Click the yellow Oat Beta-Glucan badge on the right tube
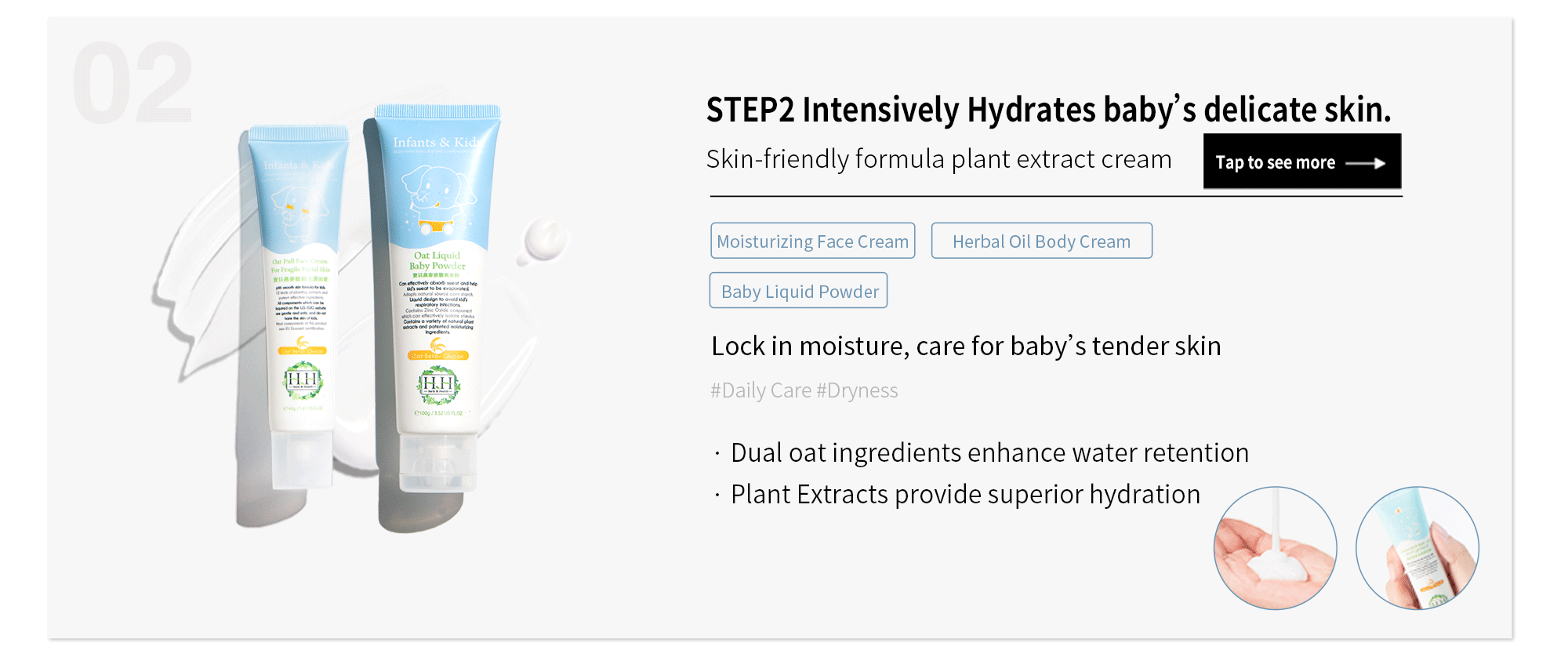This screenshot has height=657, width=1568. (437, 355)
